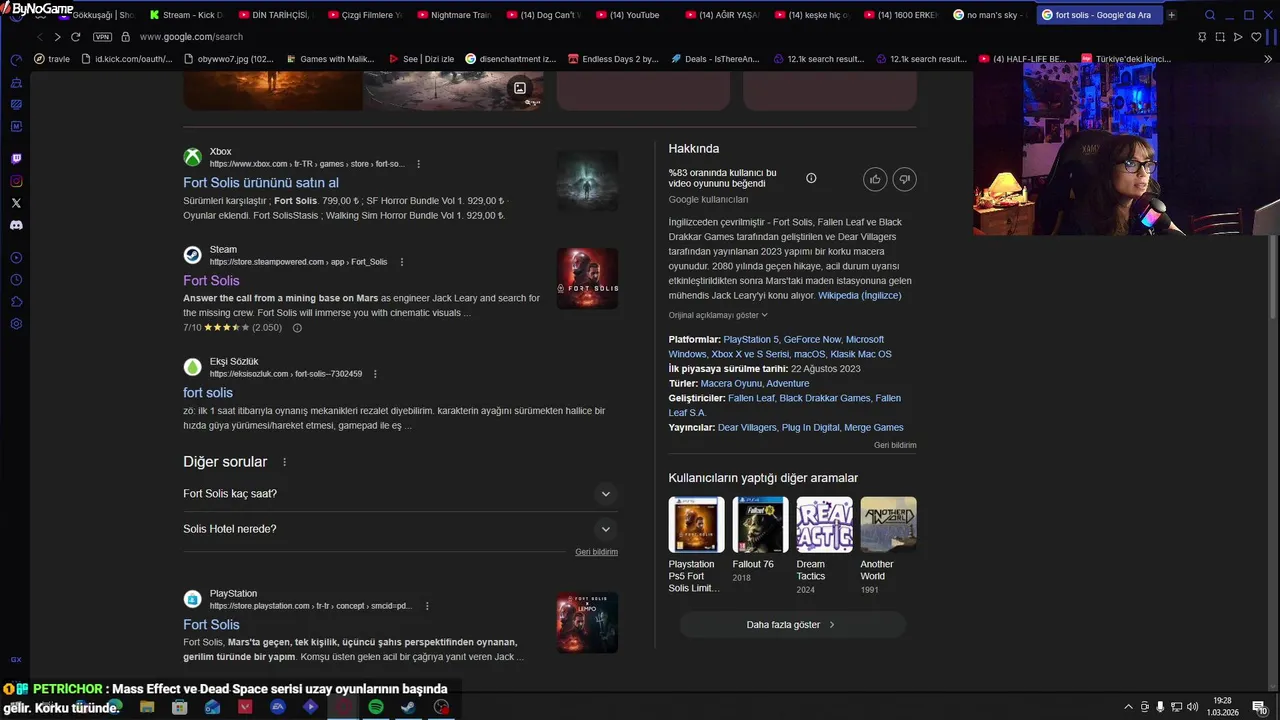Open Spotify from the taskbar
The width and height of the screenshot is (1280, 720).
click(x=376, y=707)
